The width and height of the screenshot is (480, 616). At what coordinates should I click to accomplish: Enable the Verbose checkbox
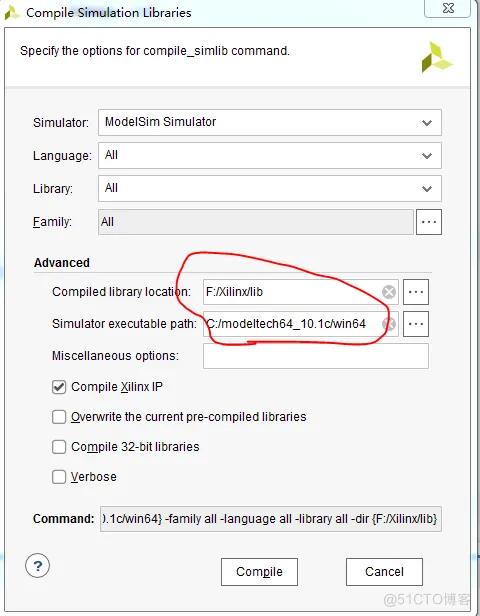(x=59, y=477)
